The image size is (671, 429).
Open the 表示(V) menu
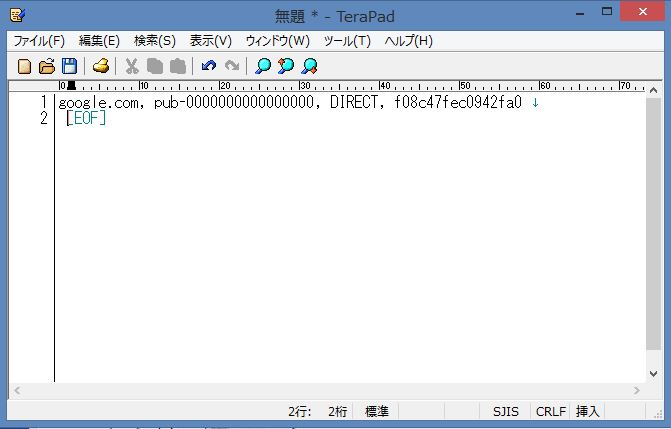(211, 41)
